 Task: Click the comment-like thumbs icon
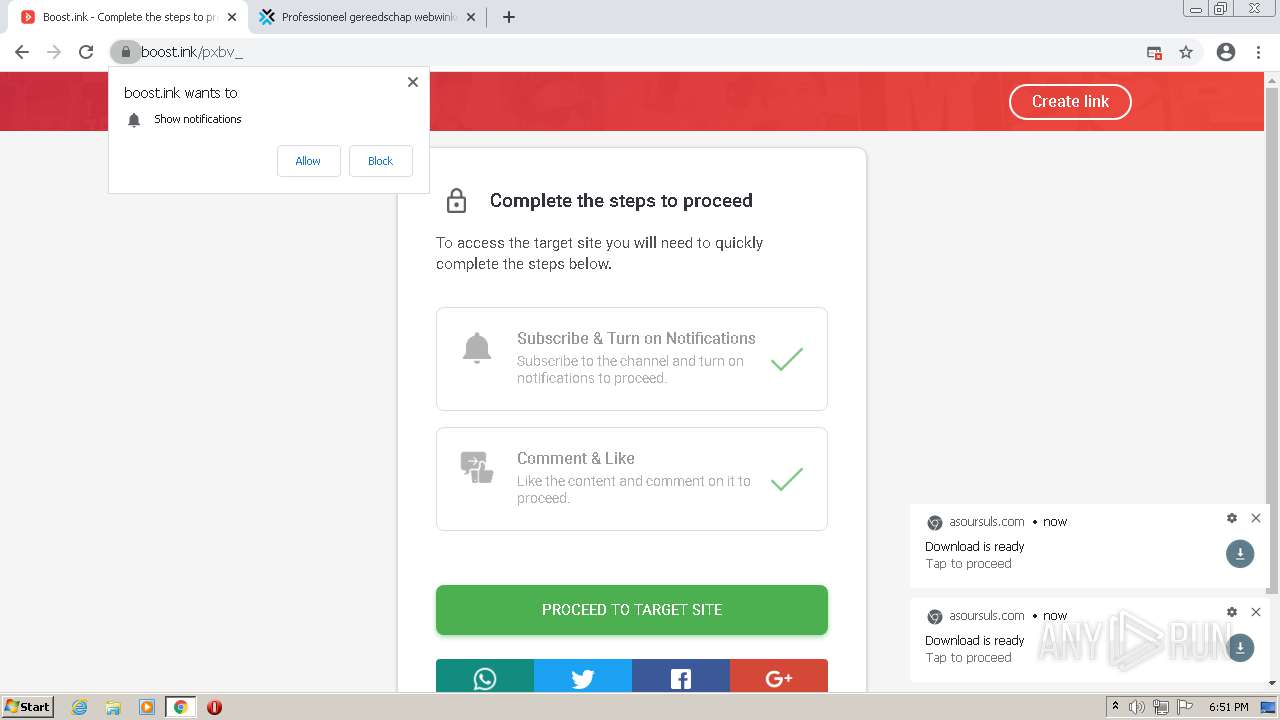[x=477, y=467]
